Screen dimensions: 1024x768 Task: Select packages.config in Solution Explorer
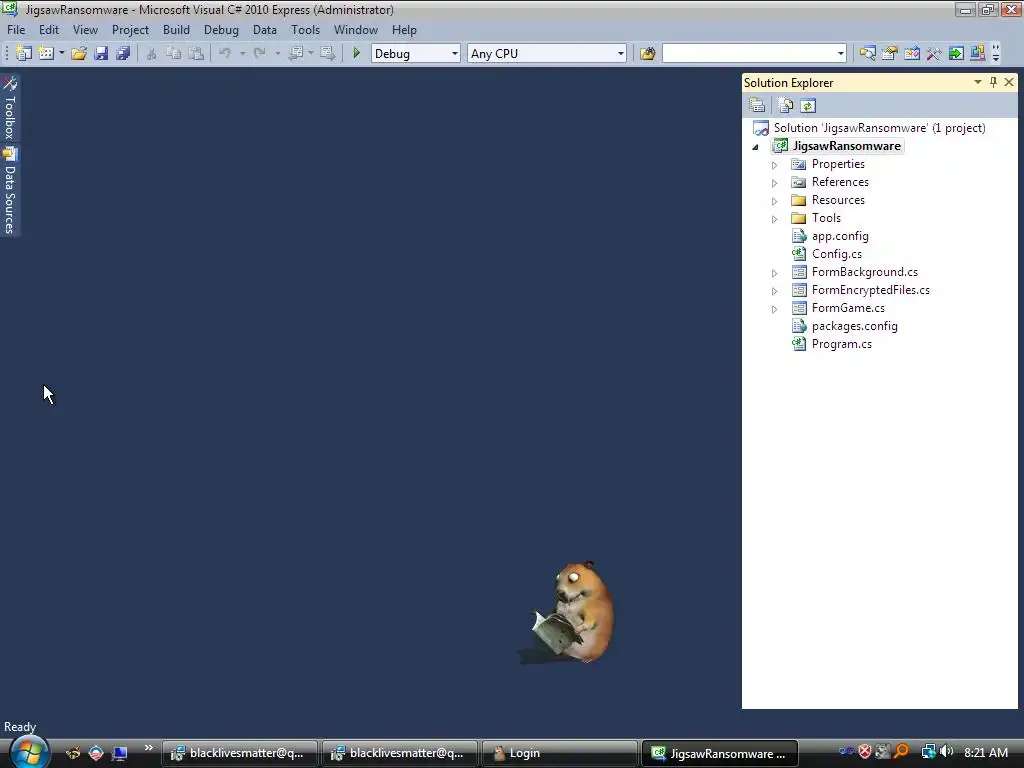click(x=854, y=326)
